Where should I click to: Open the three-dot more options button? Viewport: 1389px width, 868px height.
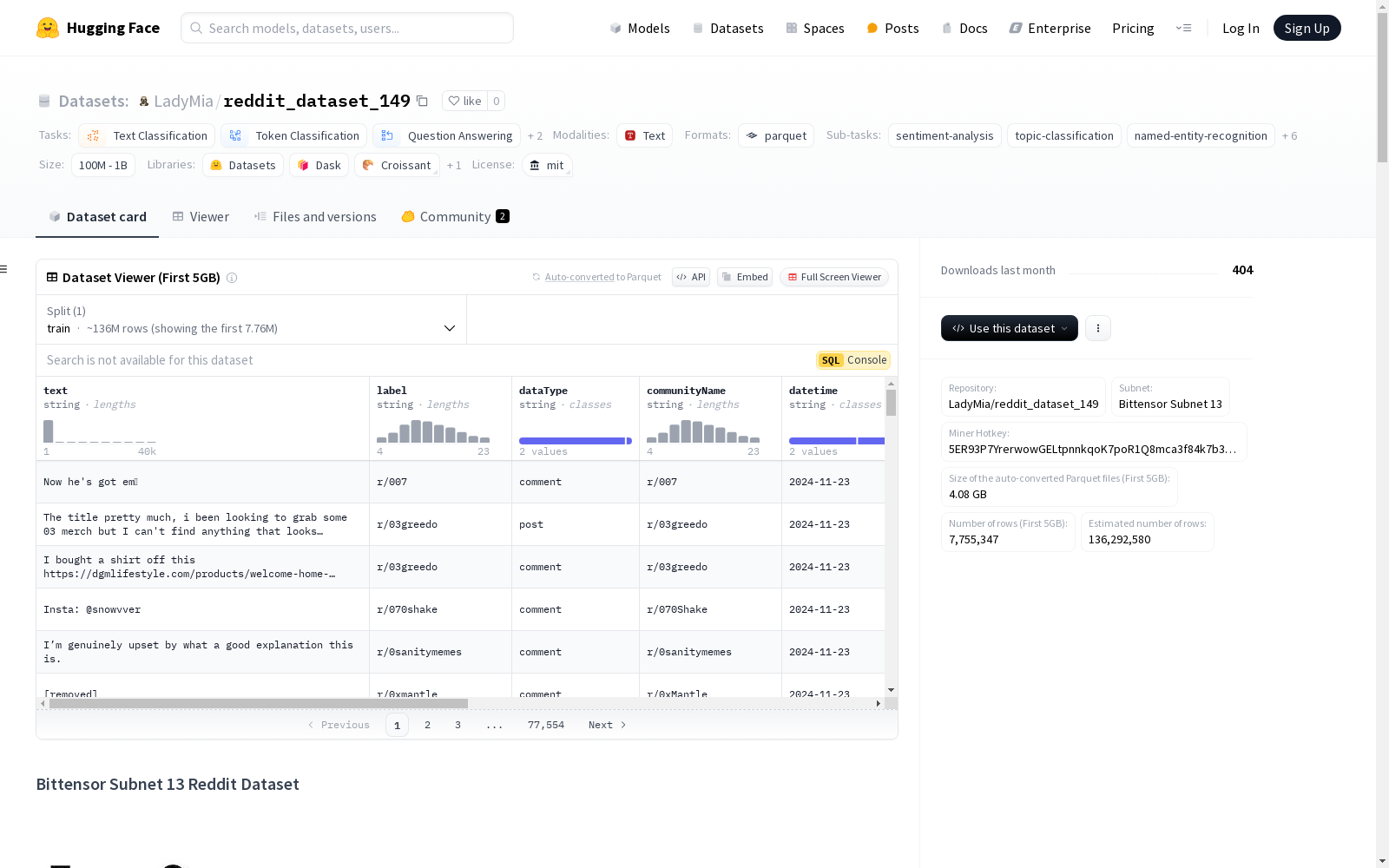1097,328
